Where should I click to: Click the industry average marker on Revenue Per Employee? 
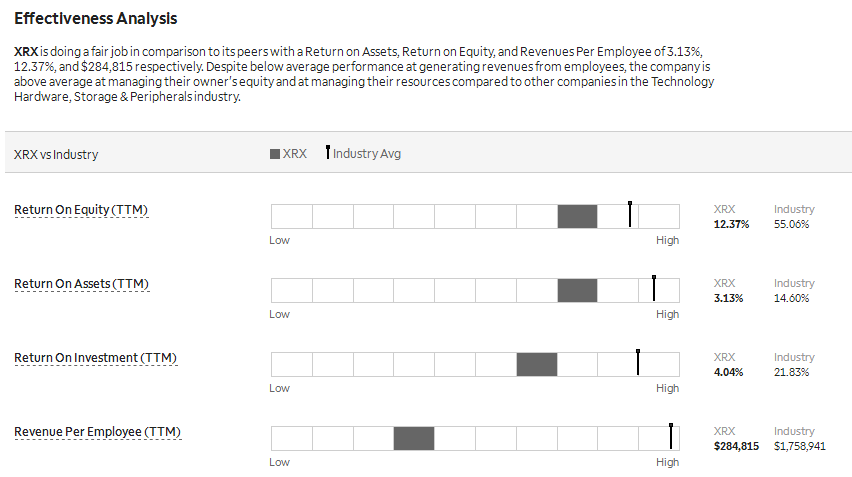tap(671, 436)
